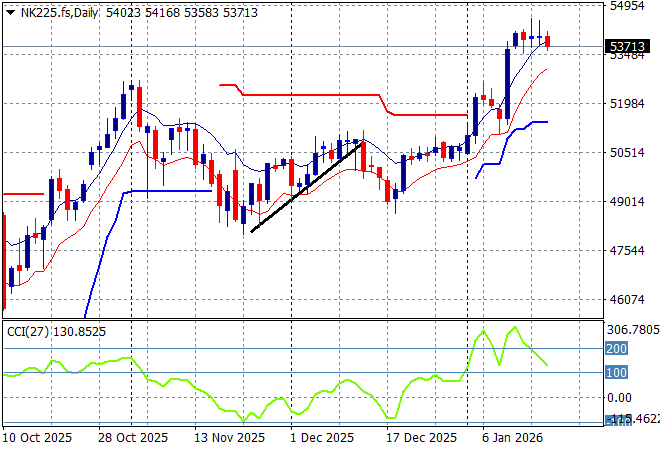
Task: Click the 306.7805 CCI scale maximum value
Action: tap(630, 330)
